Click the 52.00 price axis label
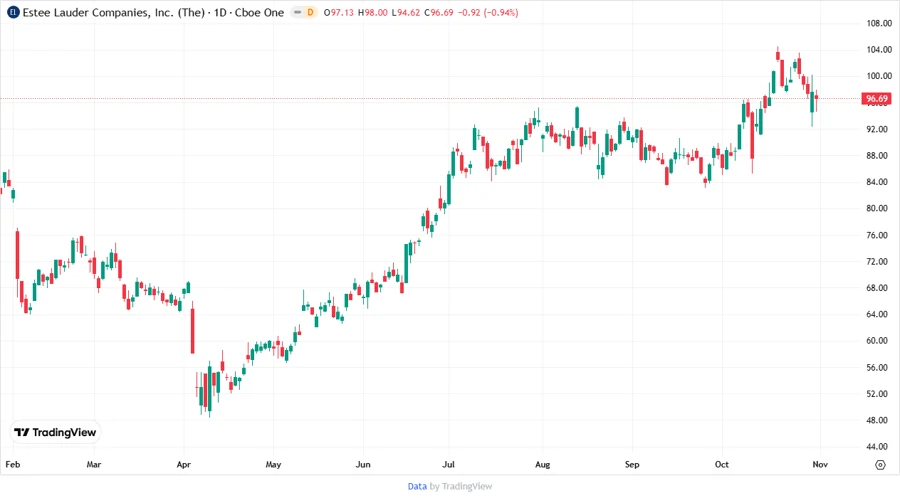 click(x=879, y=394)
